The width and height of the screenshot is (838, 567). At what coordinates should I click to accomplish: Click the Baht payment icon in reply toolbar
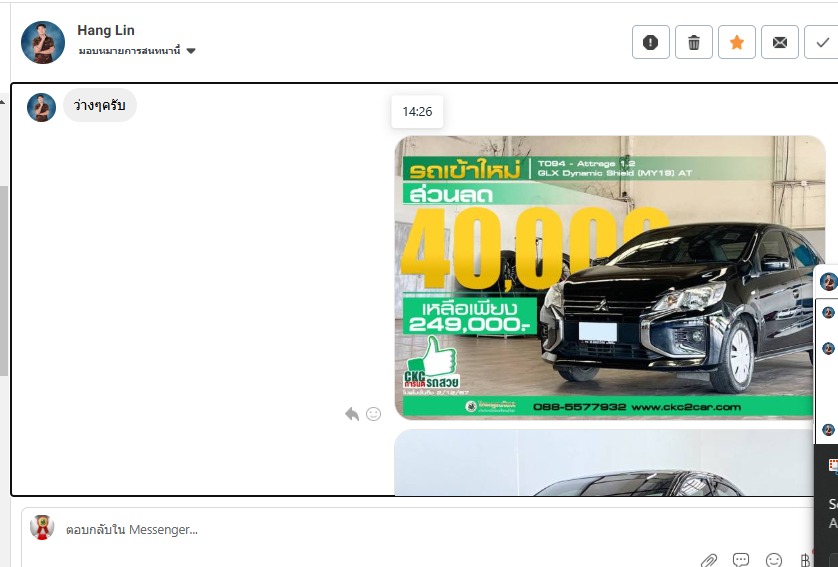(x=805, y=560)
